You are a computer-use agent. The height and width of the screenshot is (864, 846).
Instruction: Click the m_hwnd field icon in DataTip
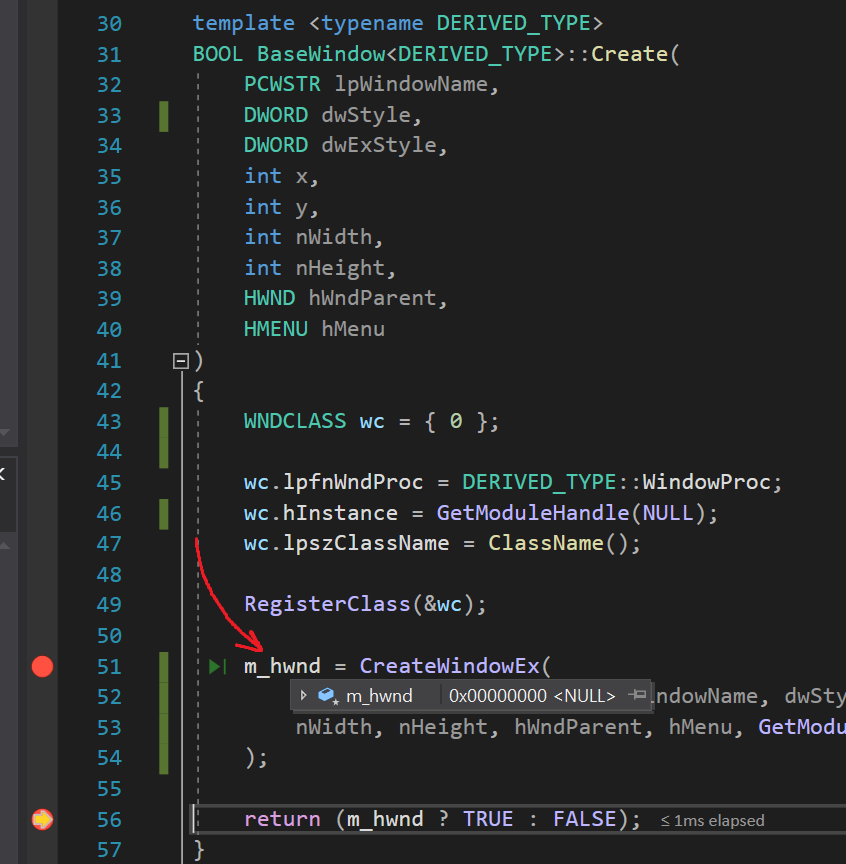[x=327, y=695]
